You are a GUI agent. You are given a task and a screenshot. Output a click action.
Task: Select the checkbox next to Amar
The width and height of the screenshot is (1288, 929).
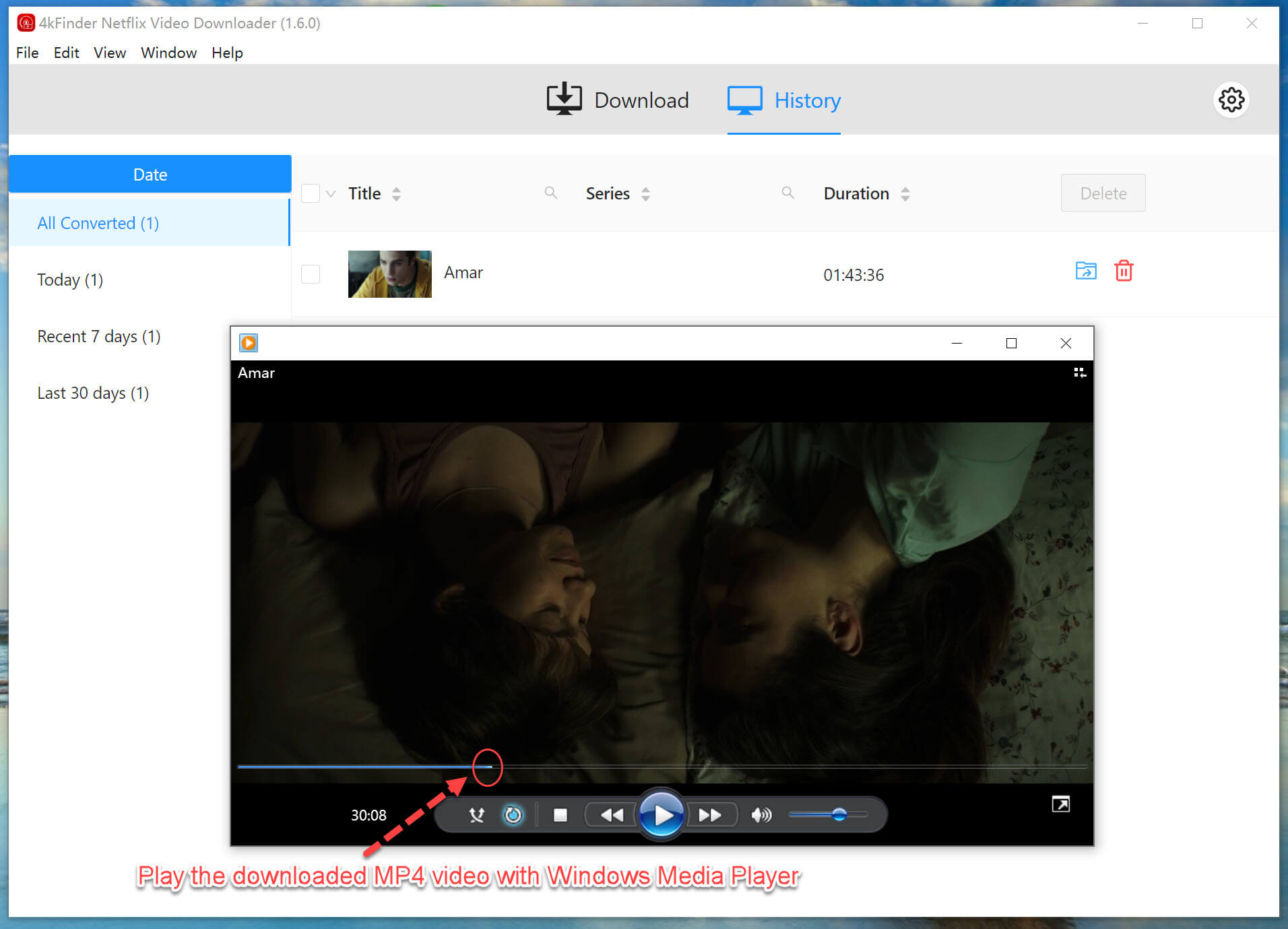(310, 274)
